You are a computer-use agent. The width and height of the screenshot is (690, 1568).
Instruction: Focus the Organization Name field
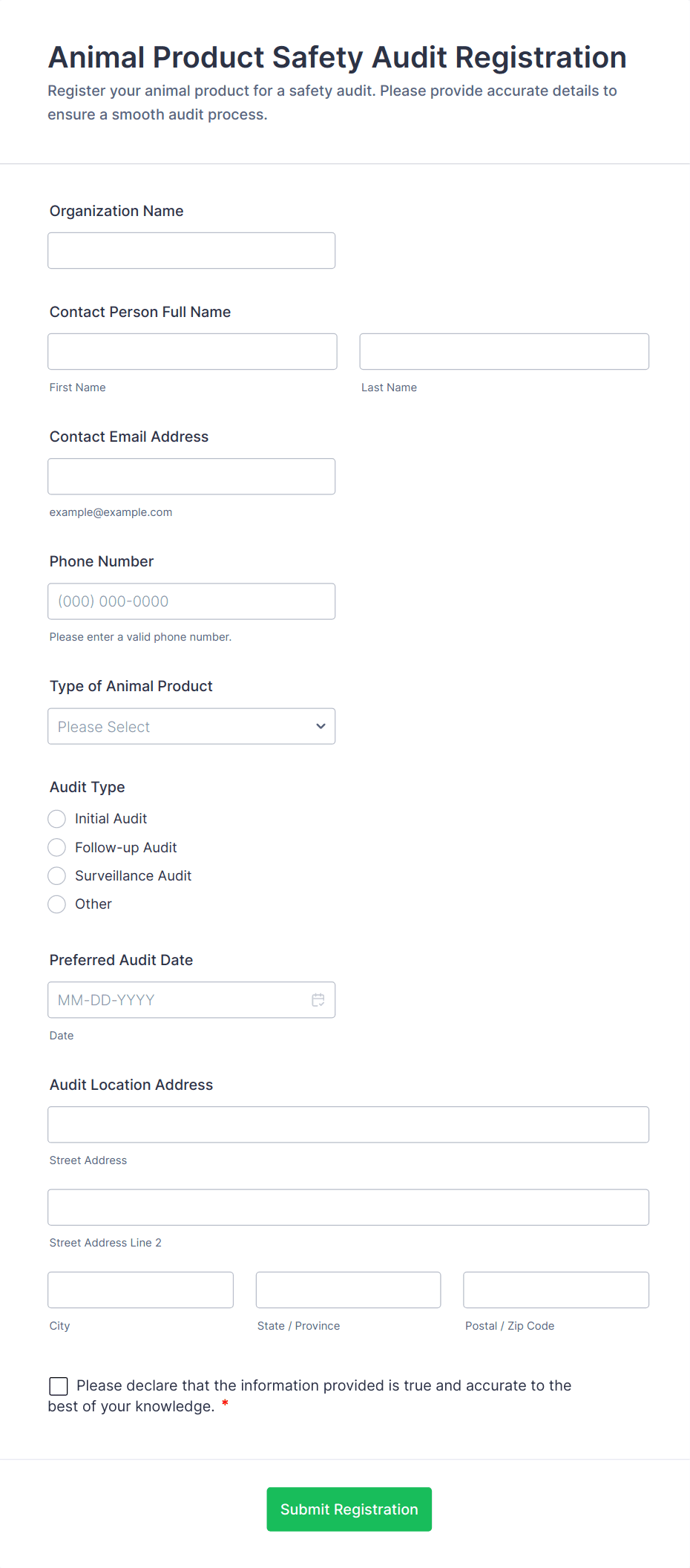[191, 251]
